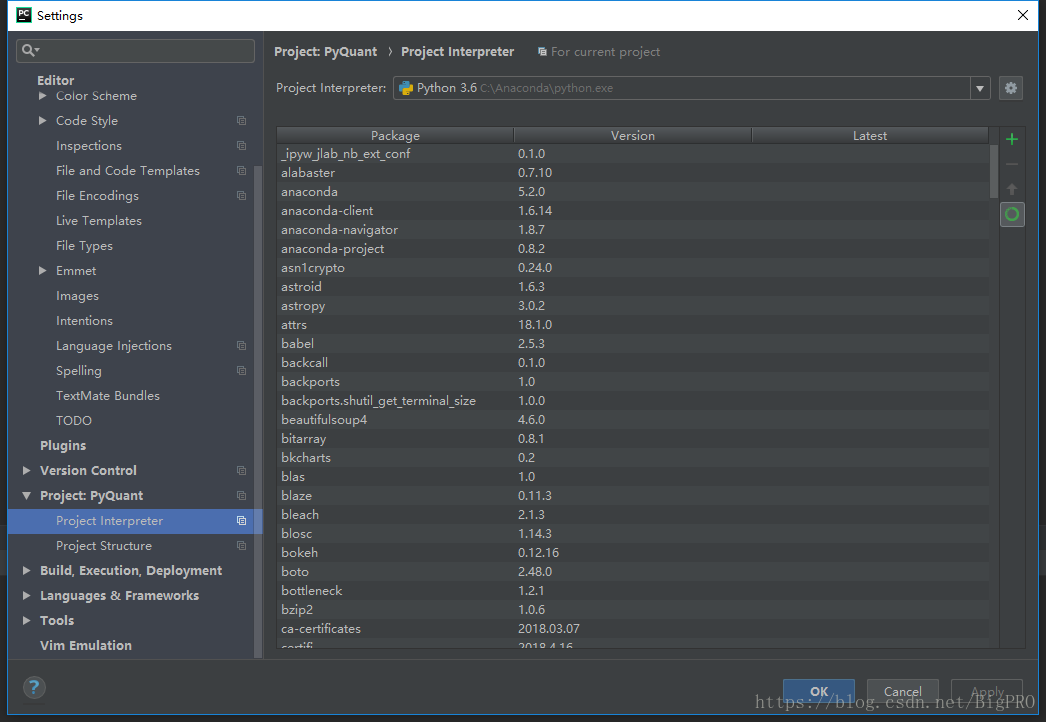
Task: Sort by the Package column header
Action: (x=395, y=135)
